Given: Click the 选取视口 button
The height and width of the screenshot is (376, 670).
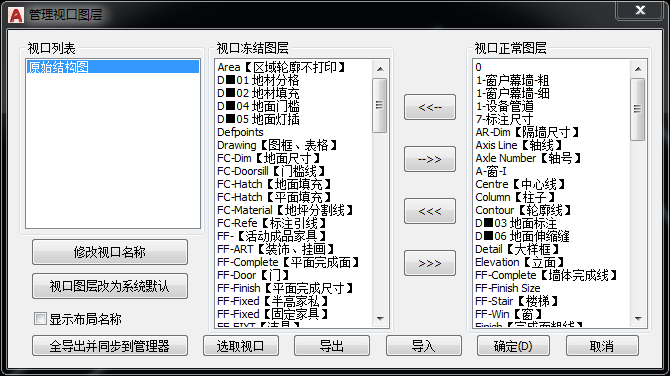Looking at the screenshot, I should click(x=241, y=346).
